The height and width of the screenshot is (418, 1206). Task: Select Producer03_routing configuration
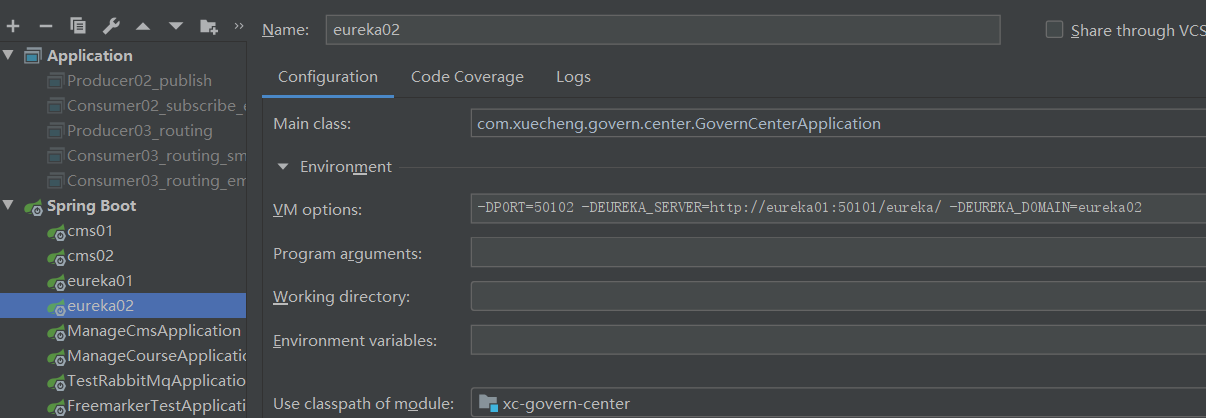tap(140, 130)
